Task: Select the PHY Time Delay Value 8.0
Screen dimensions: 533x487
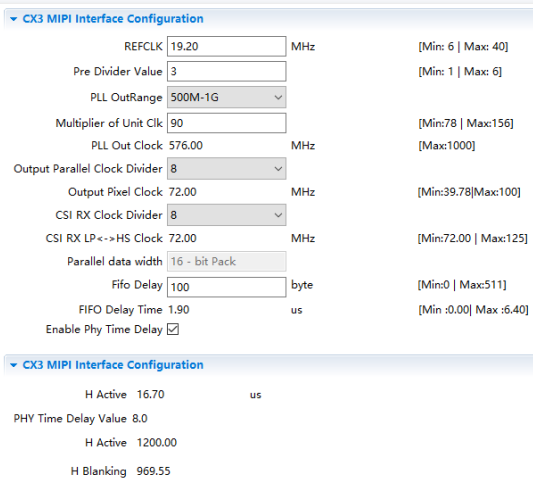Action: click(140, 418)
